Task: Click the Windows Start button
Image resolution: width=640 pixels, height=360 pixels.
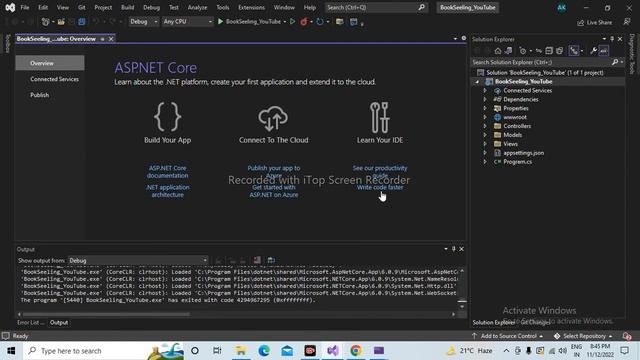Action: pos(11,351)
